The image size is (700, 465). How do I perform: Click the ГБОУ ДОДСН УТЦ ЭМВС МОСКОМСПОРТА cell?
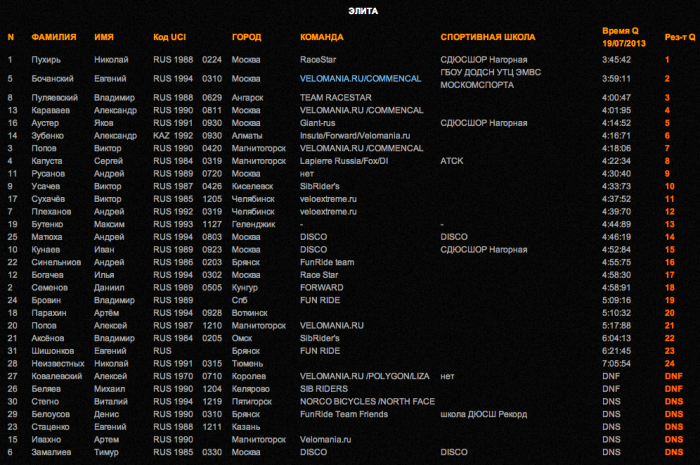point(490,79)
